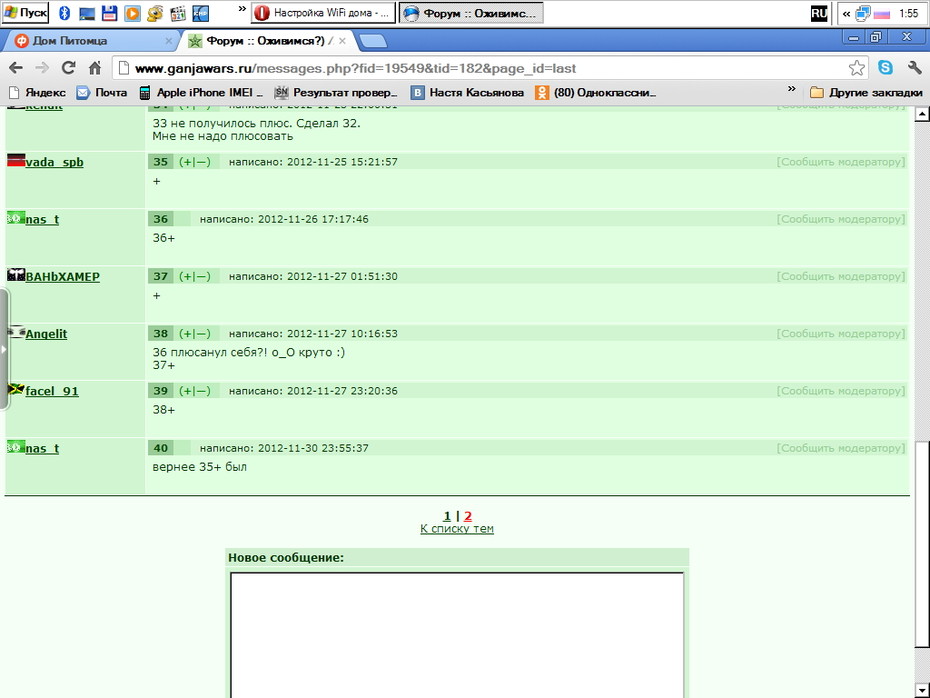The width and height of the screenshot is (930, 698).
Task: Click the Skype extension icon
Action: click(x=886, y=68)
